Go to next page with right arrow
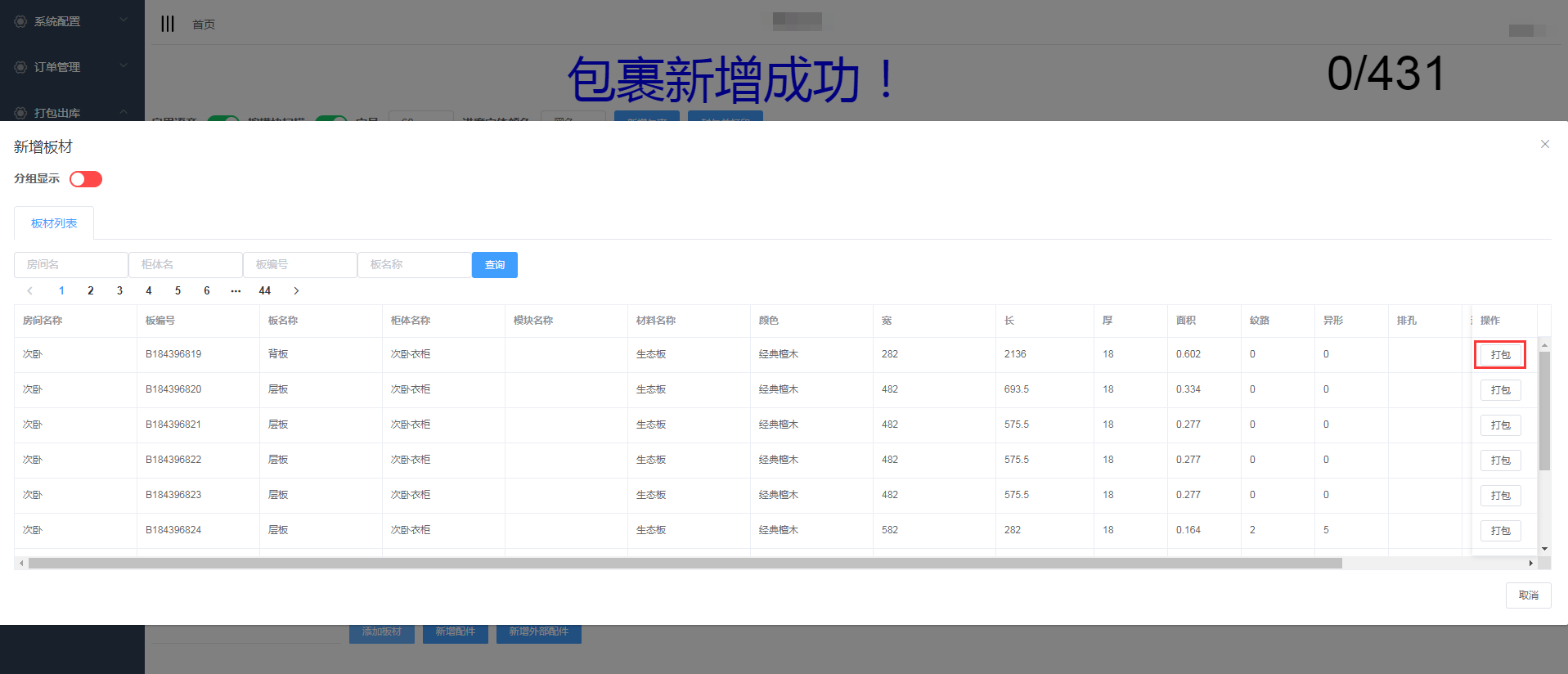 click(296, 291)
